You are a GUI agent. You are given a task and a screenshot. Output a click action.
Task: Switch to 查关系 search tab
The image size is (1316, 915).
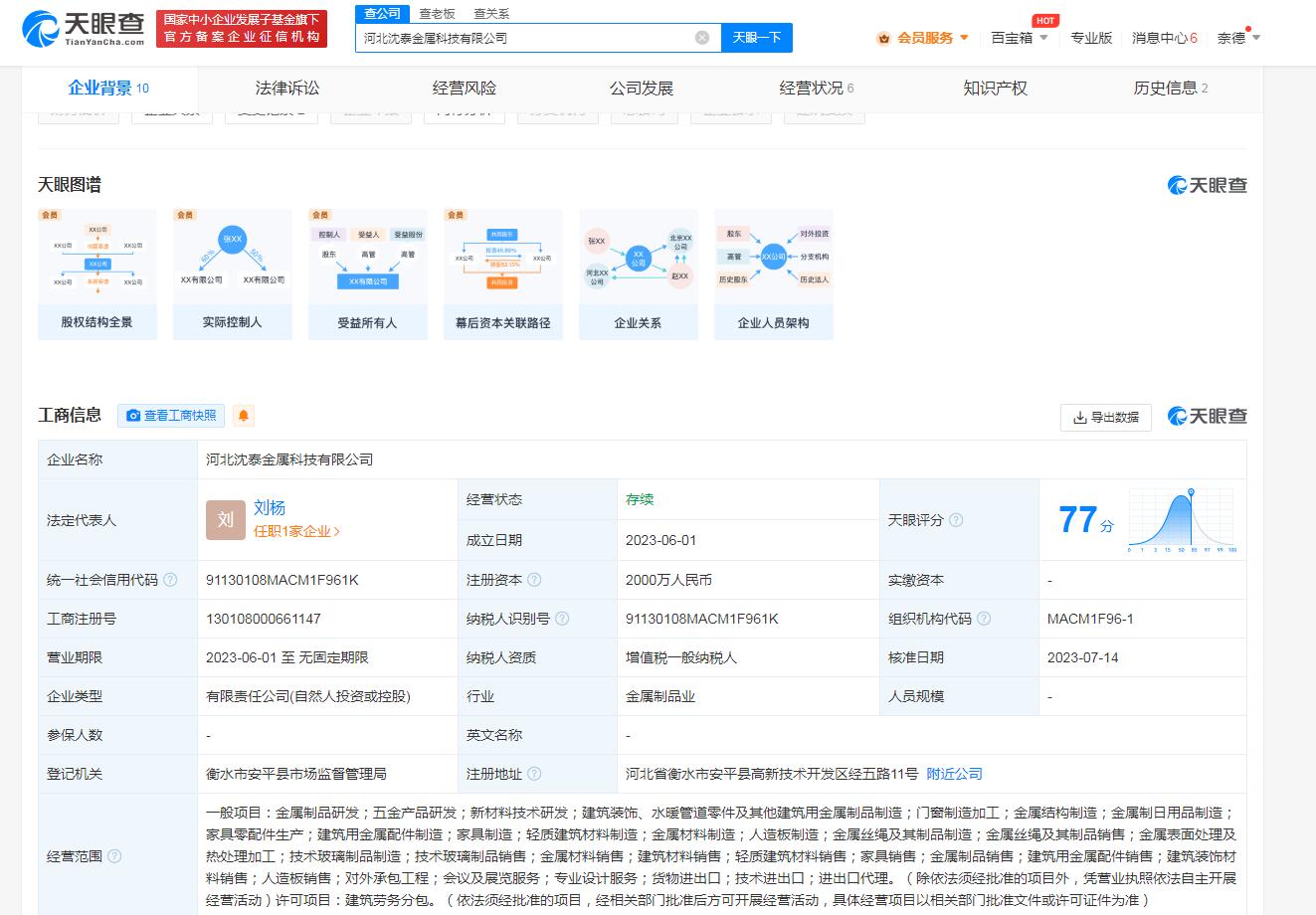click(x=491, y=13)
